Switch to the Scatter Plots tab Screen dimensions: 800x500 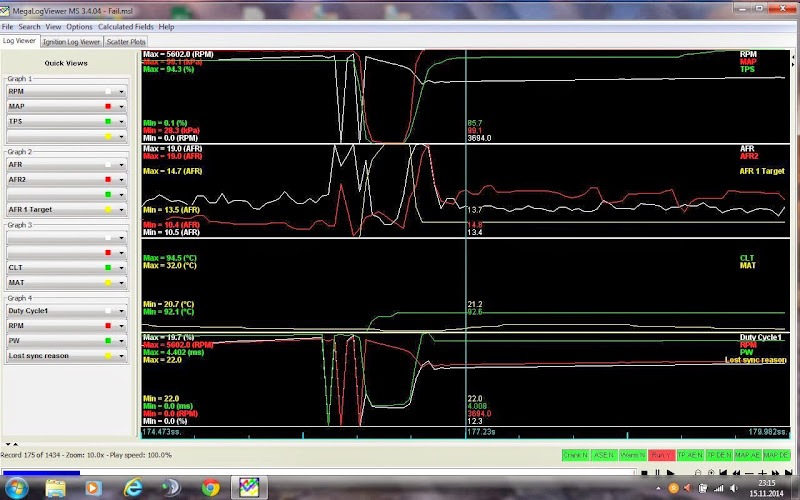pyautogui.click(x=126, y=42)
